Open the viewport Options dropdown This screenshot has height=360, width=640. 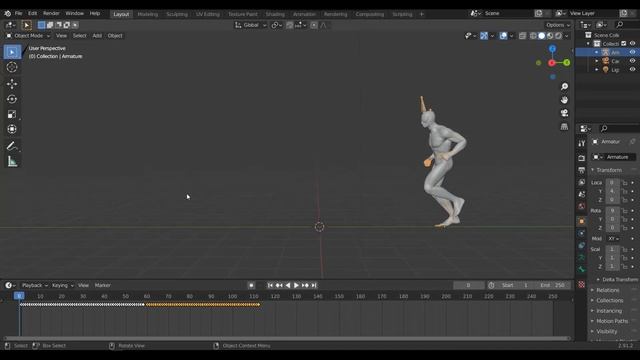(x=558, y=25)
